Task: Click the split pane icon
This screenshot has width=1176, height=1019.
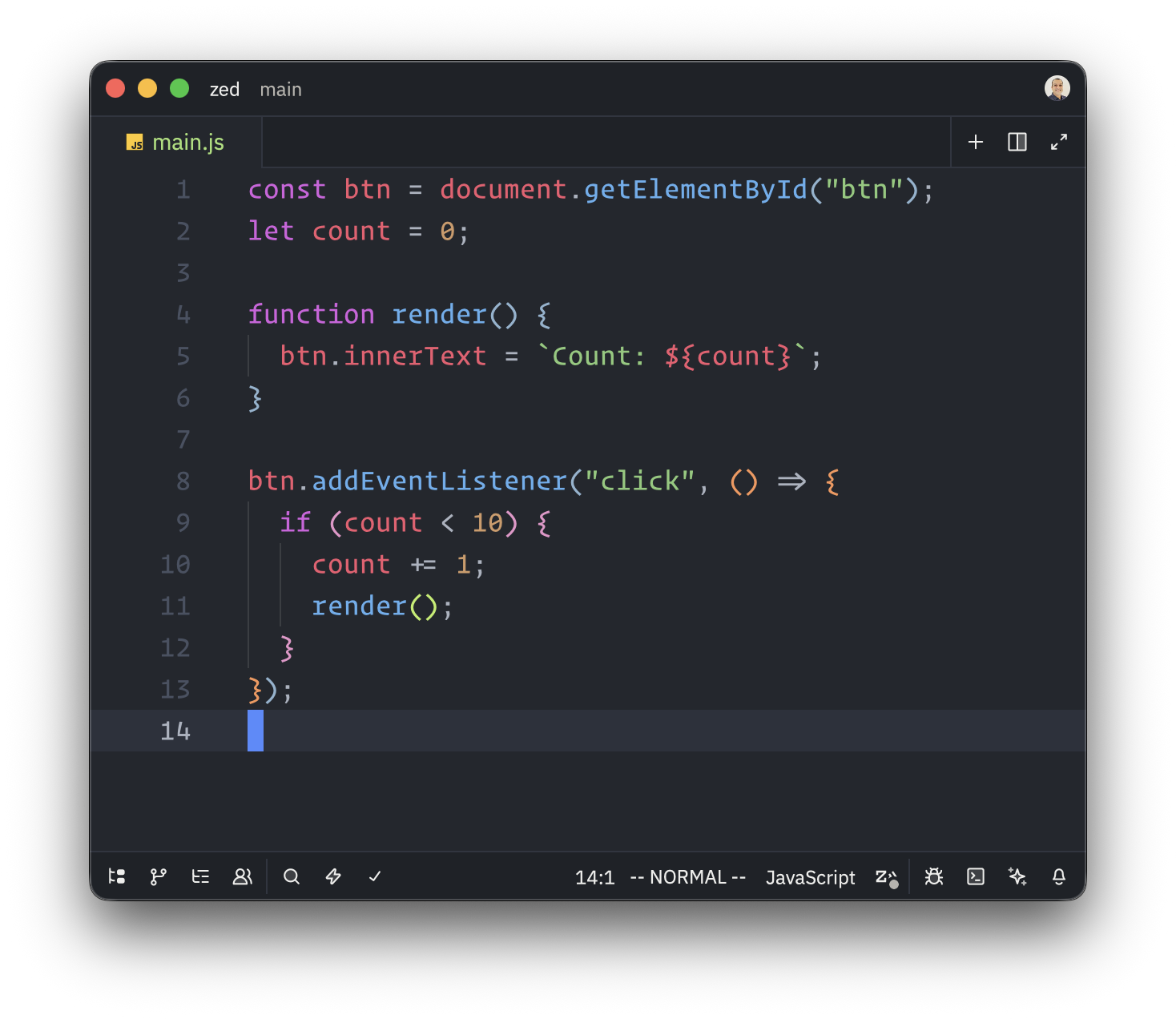Action: [x=1017, y=142]
